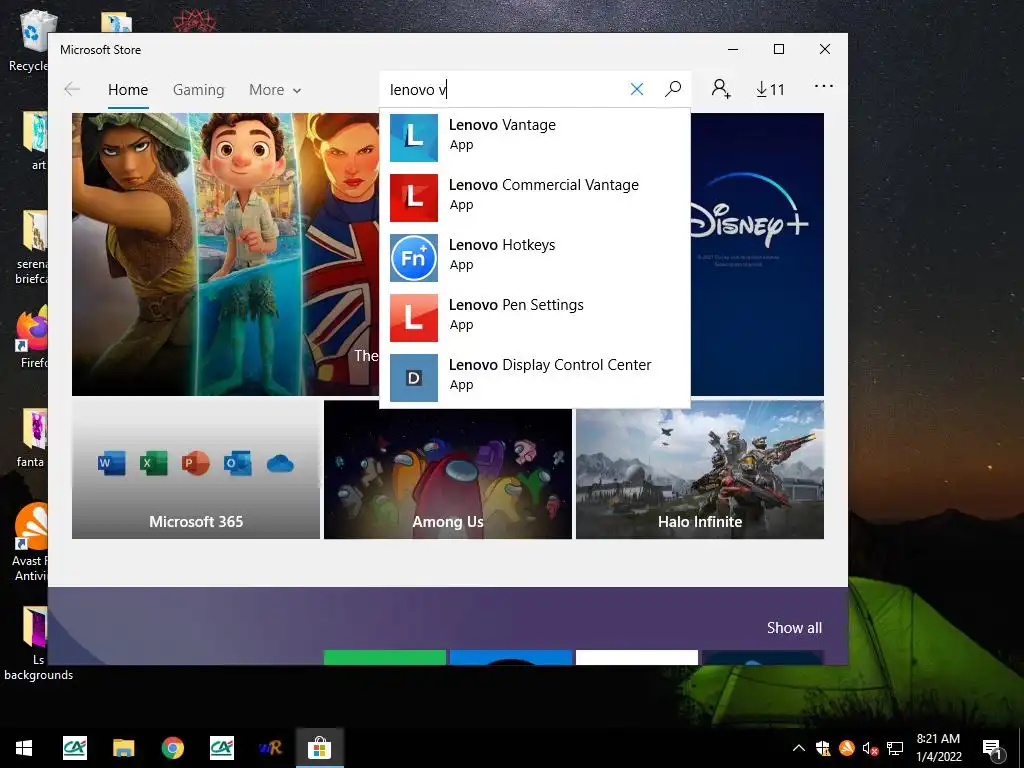1024x768 pixels.
Task: Select the fanta desktop folder
Action: point(31,438)
